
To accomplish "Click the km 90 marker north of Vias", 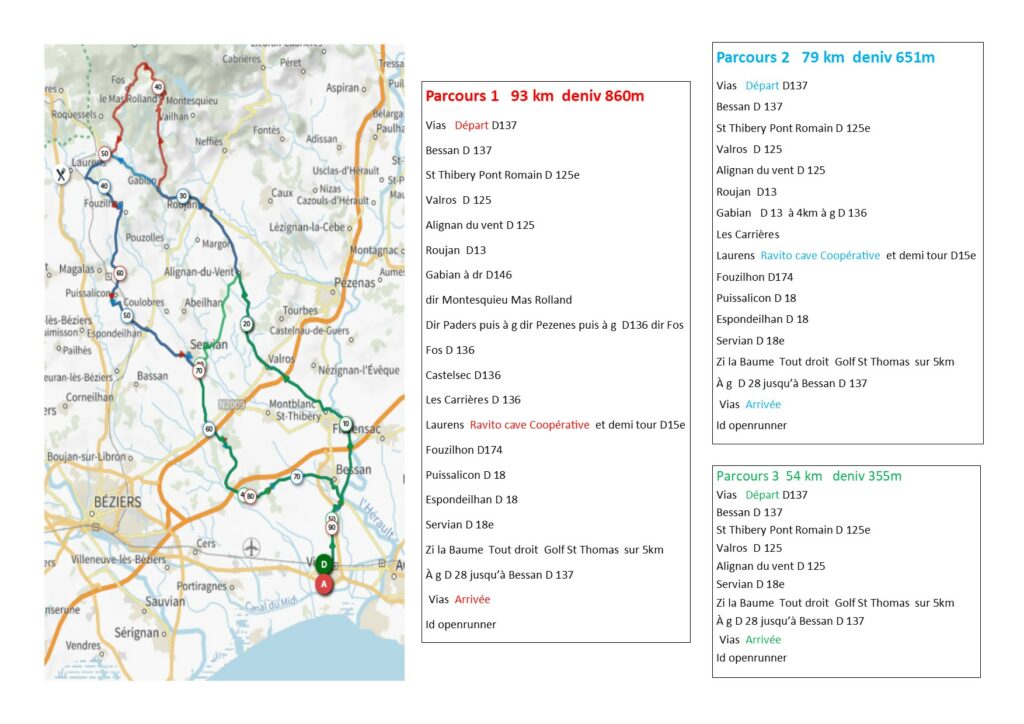I will pyautogui.click(x=332, y=527).
